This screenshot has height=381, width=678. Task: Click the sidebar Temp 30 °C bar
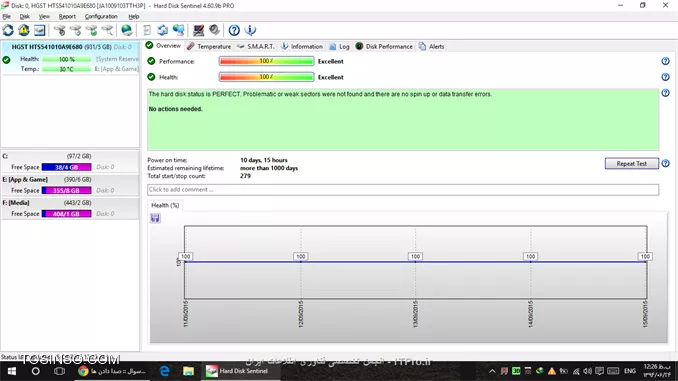(67, 69)
